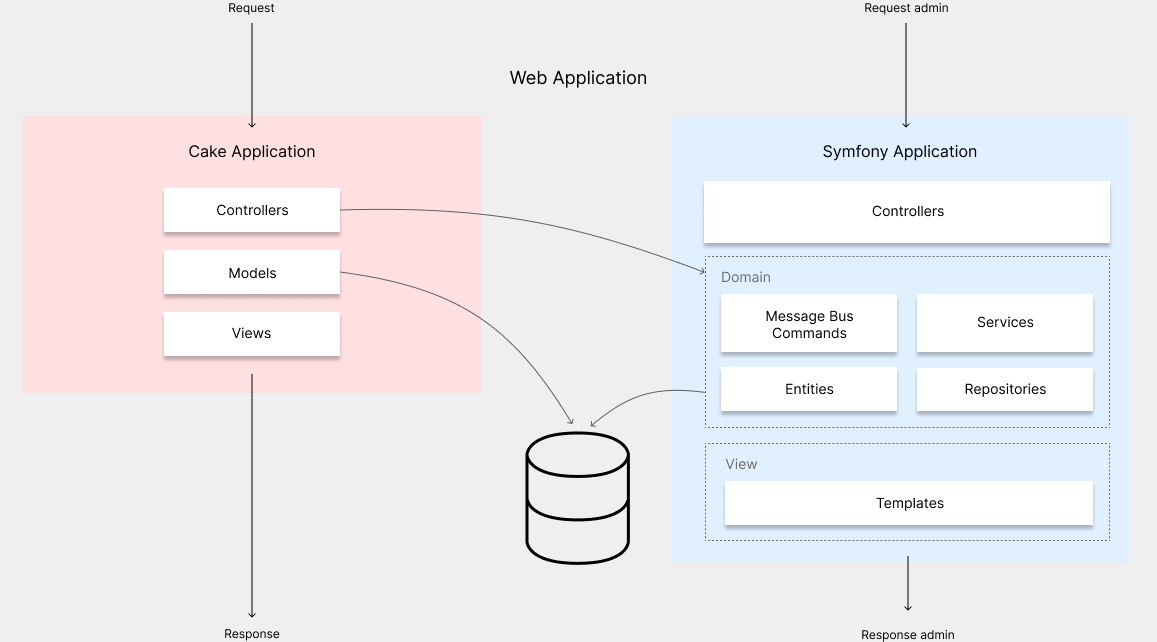Viewport: 1157px width, 642px height.
Task: Click the Web Application title text
Action: tap(578, 78)
